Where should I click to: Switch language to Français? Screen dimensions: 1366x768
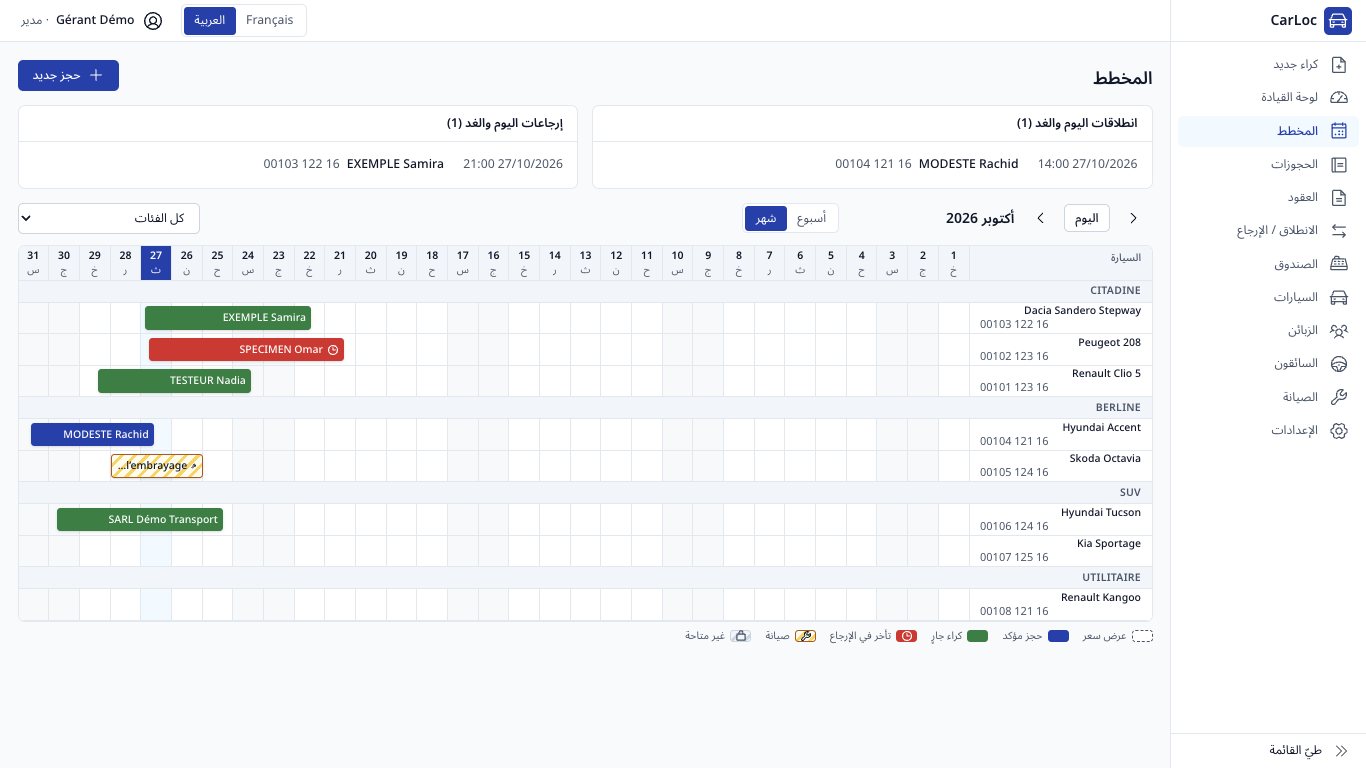click(x=270, y=20)
